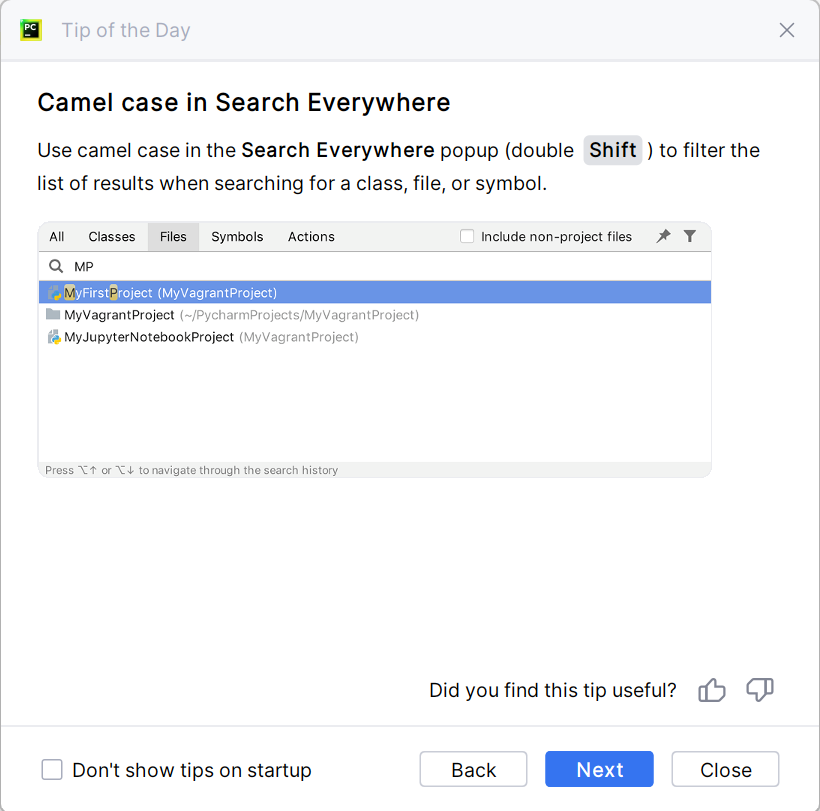Click the filter funnel icon
This screenshot has height=811, width=820.
pyautogui.click(x=690, y=236)
